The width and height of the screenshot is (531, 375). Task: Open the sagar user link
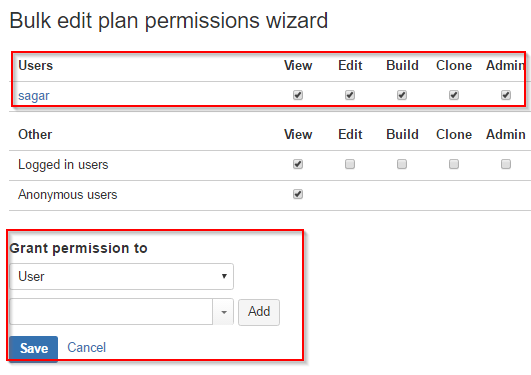click(34, 96)
